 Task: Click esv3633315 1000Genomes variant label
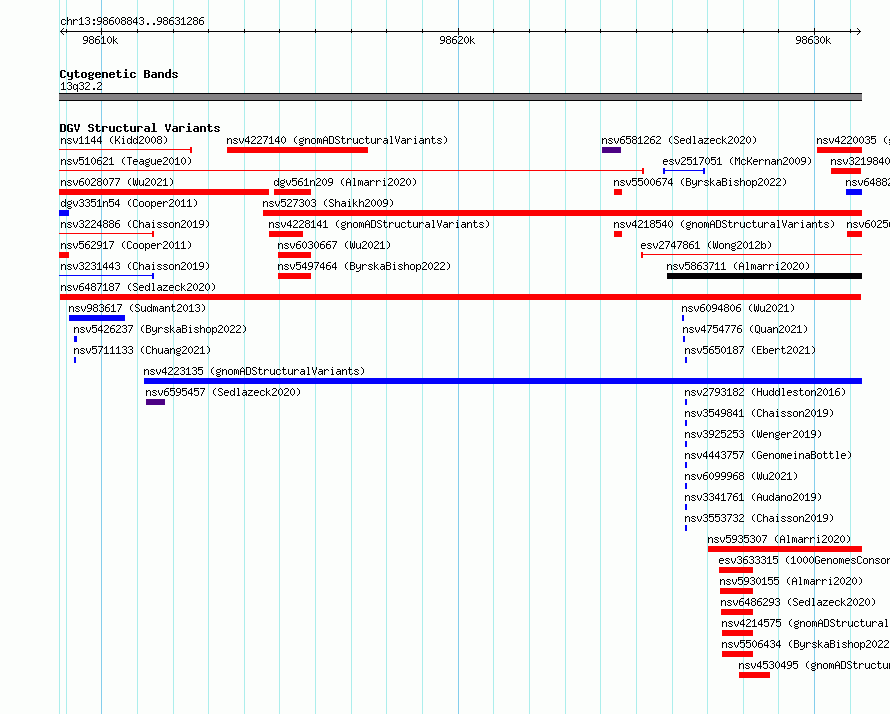coord(804,560)
